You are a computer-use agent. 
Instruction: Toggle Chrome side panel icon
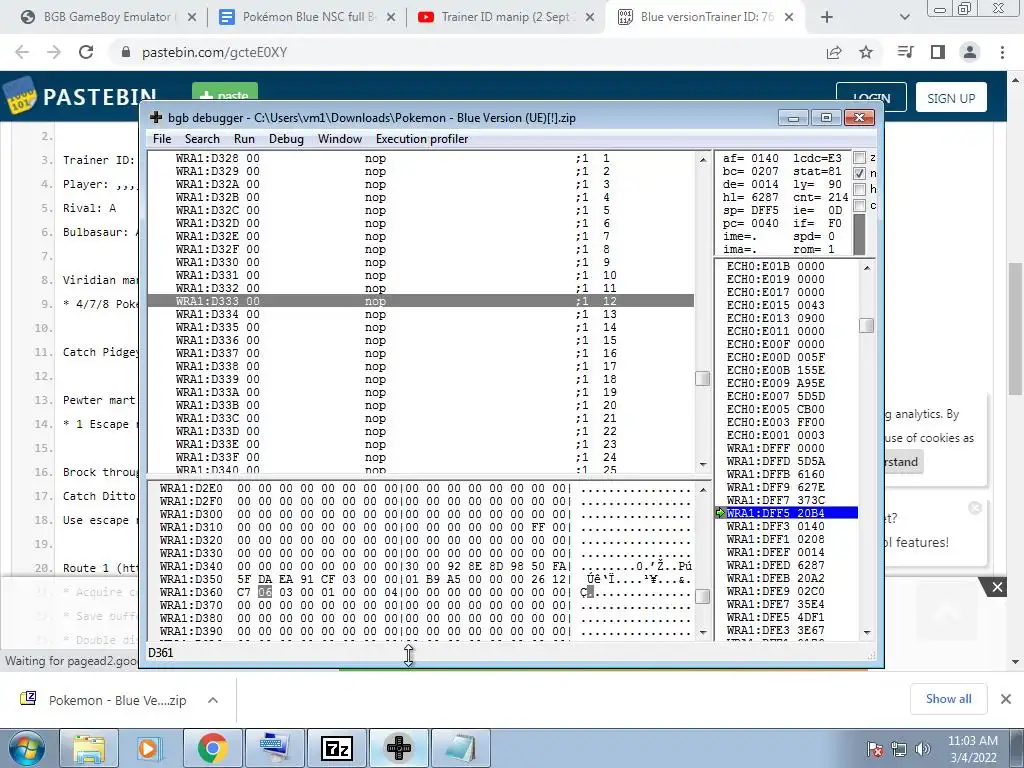pos(938,52)
